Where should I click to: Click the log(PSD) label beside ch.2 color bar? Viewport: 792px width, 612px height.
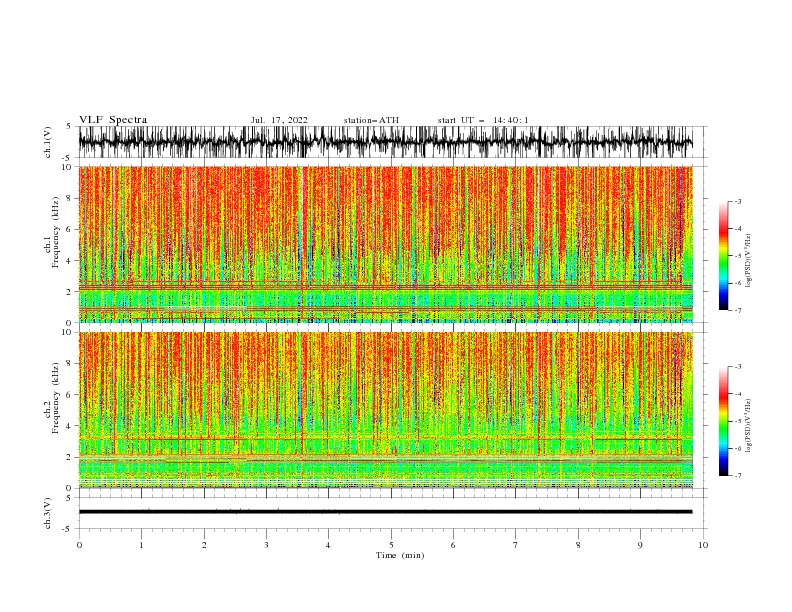(x=749, y=425)
